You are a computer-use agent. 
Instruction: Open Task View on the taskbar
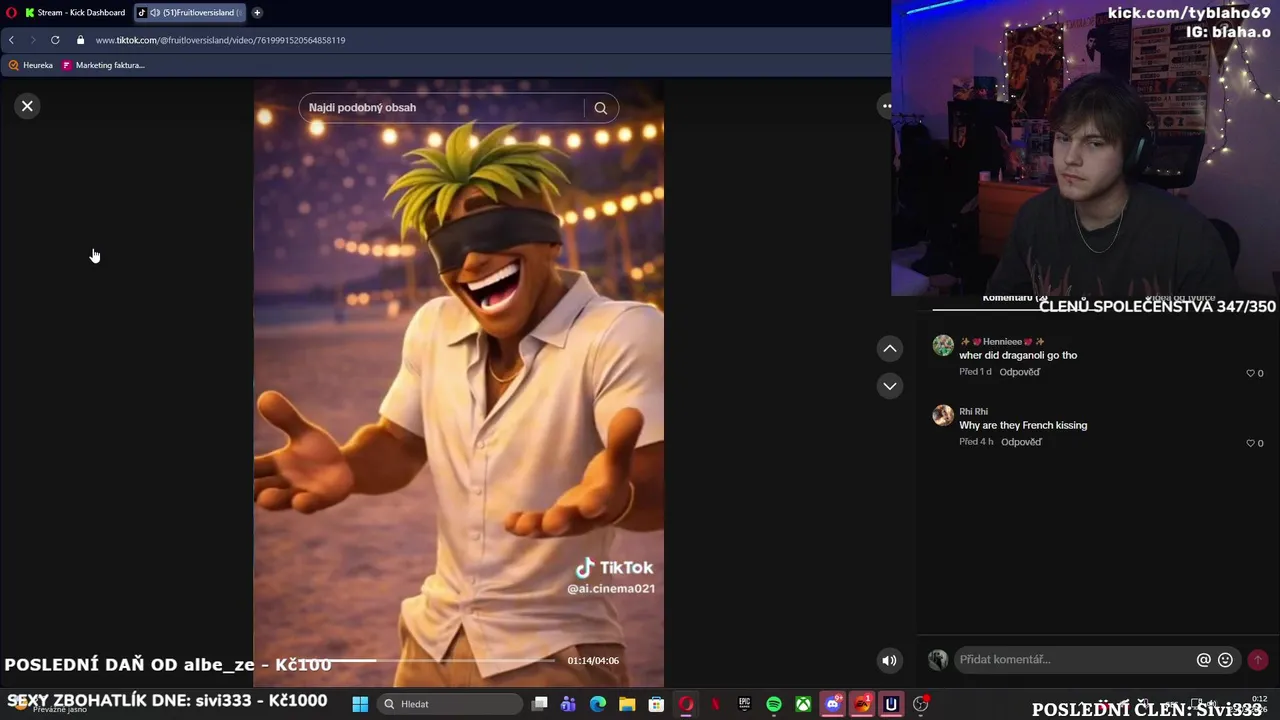[540, 704]
